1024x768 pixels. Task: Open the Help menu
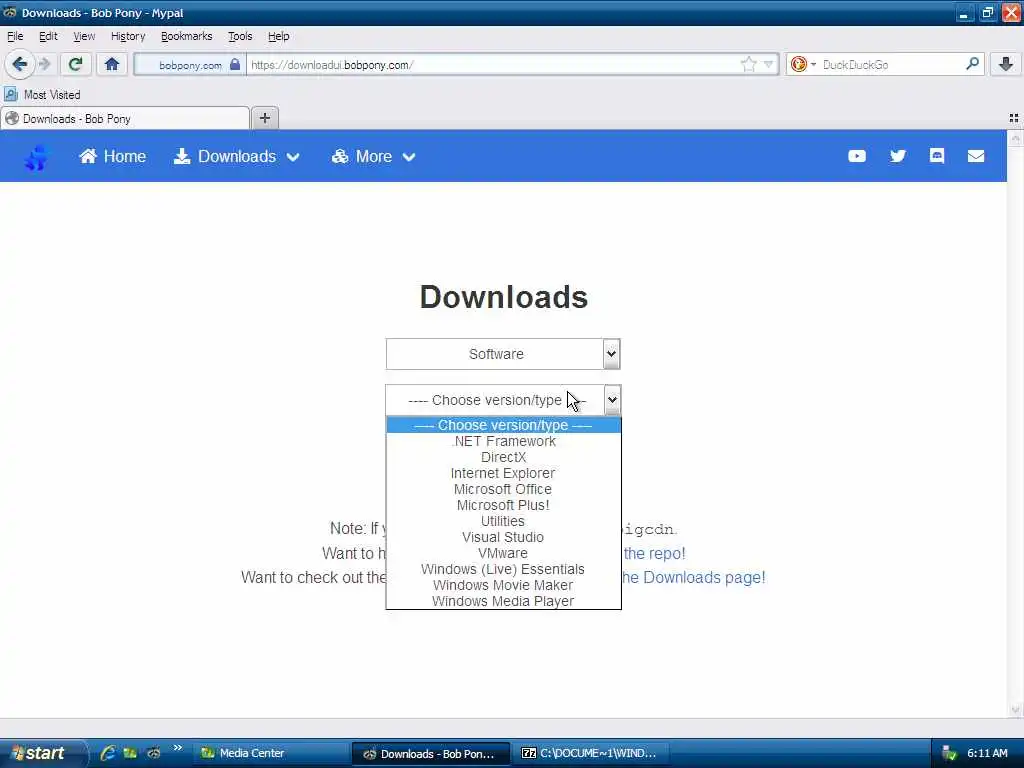[278, 36]
